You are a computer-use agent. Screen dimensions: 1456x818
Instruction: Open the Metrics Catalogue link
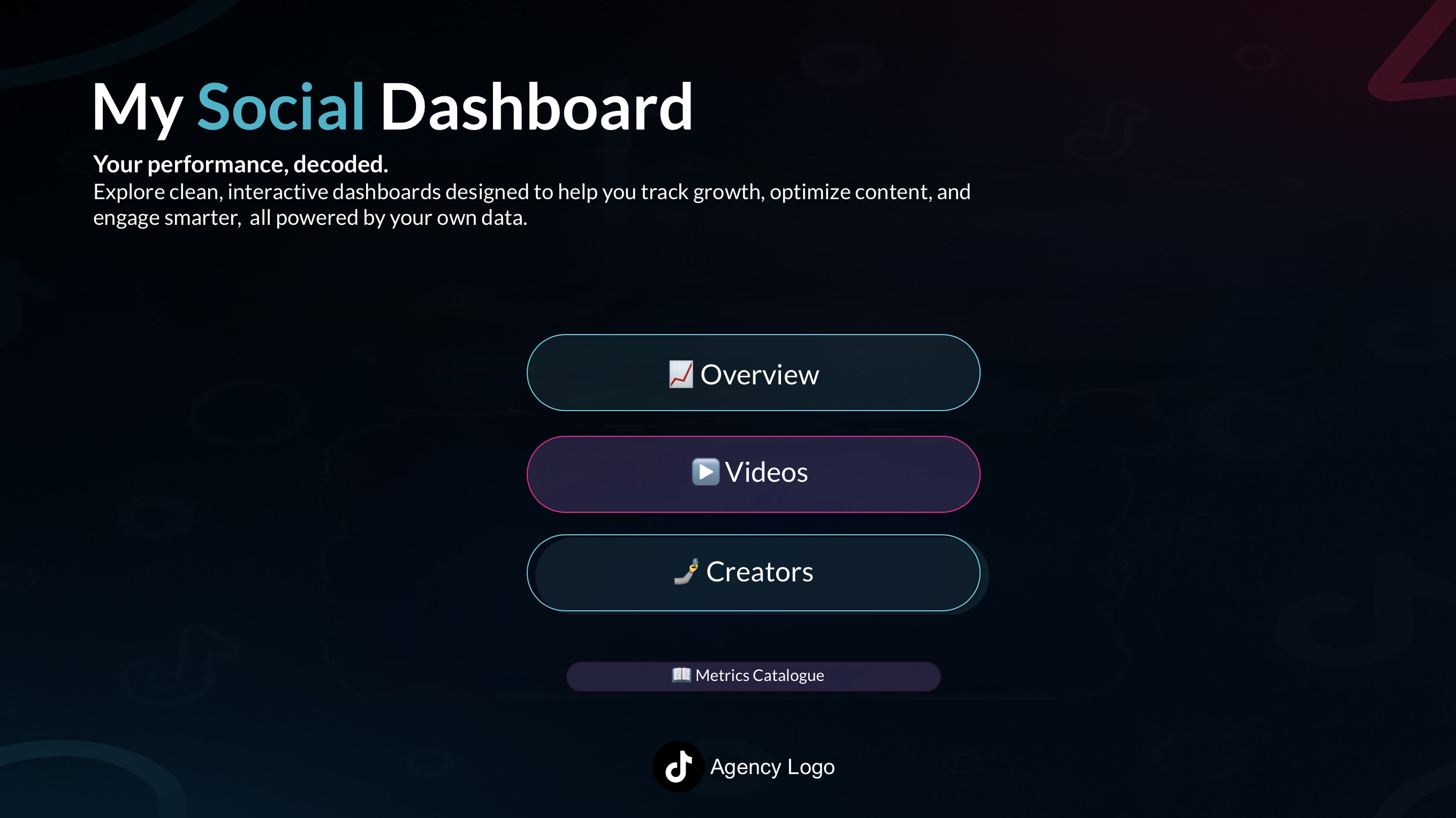[x=754, y=676]
